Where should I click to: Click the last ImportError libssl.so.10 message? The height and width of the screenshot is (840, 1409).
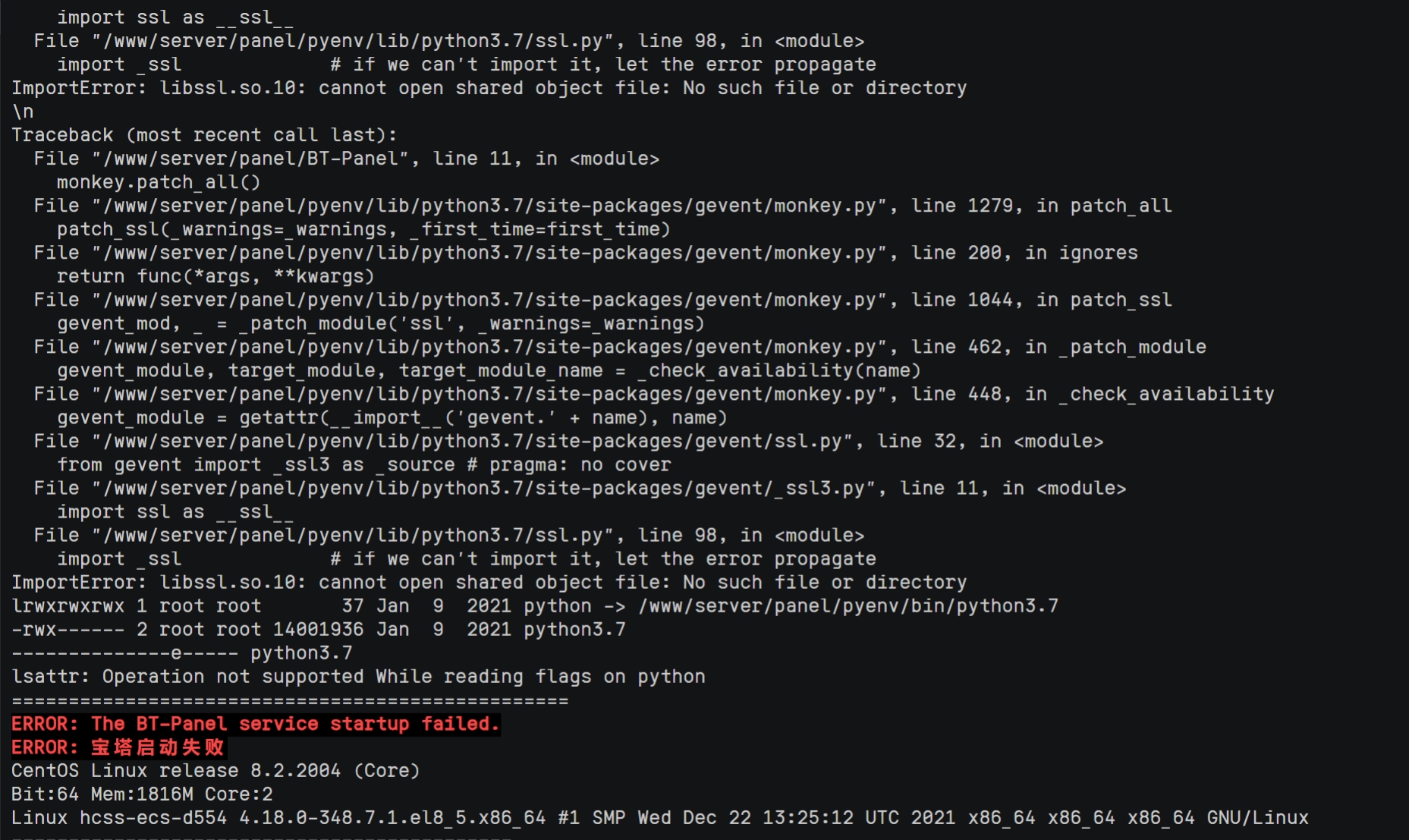click(x=489, y=583)
